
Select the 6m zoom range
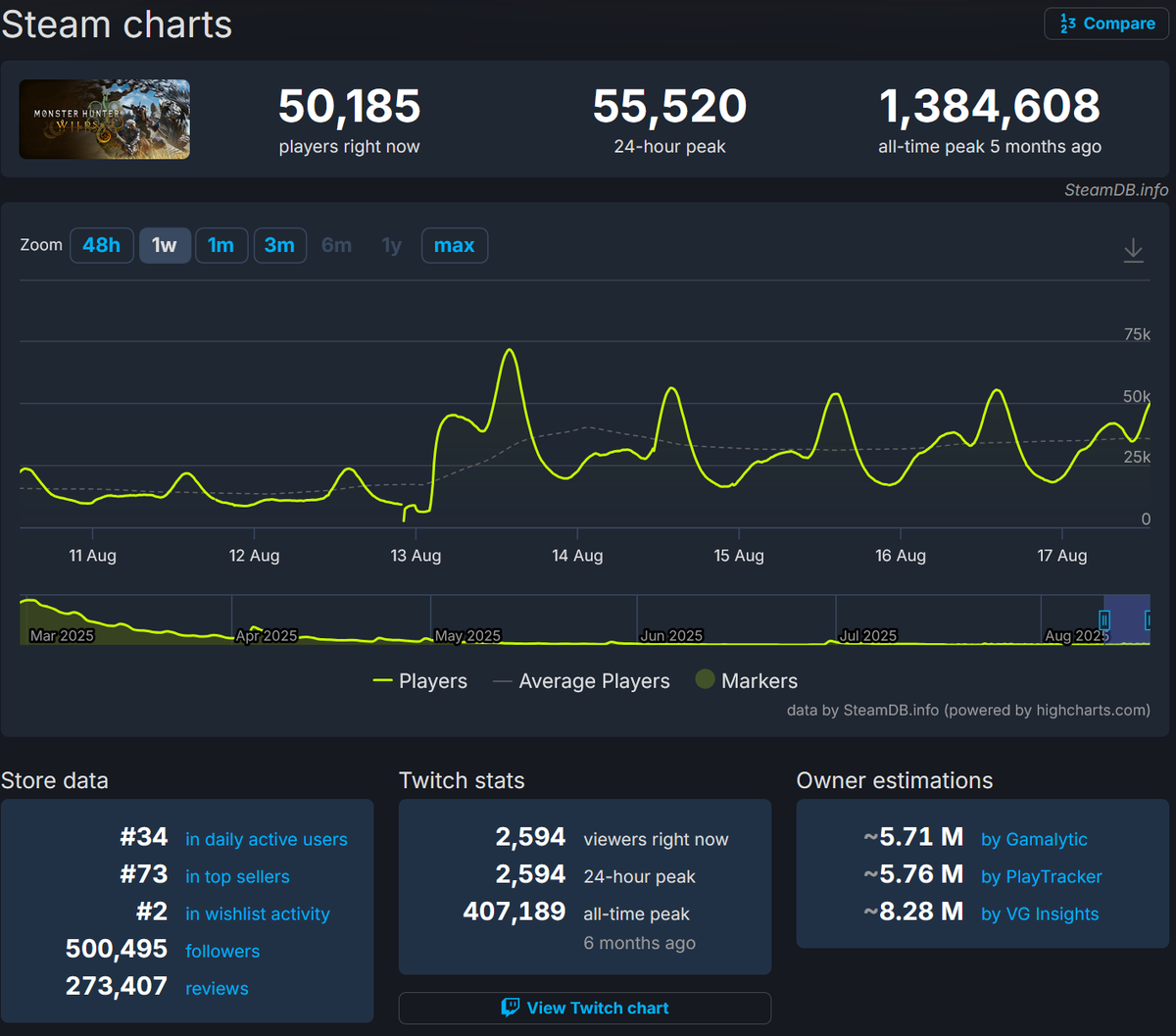(x=337, y=245)
